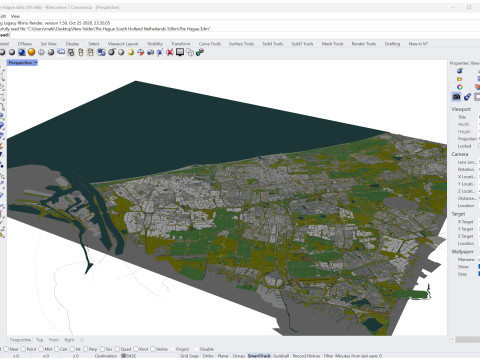The width and height of the screenshot is (480, 360).
Task: Click blue linked icon beside camera in Properties
Action: point(467,97)
